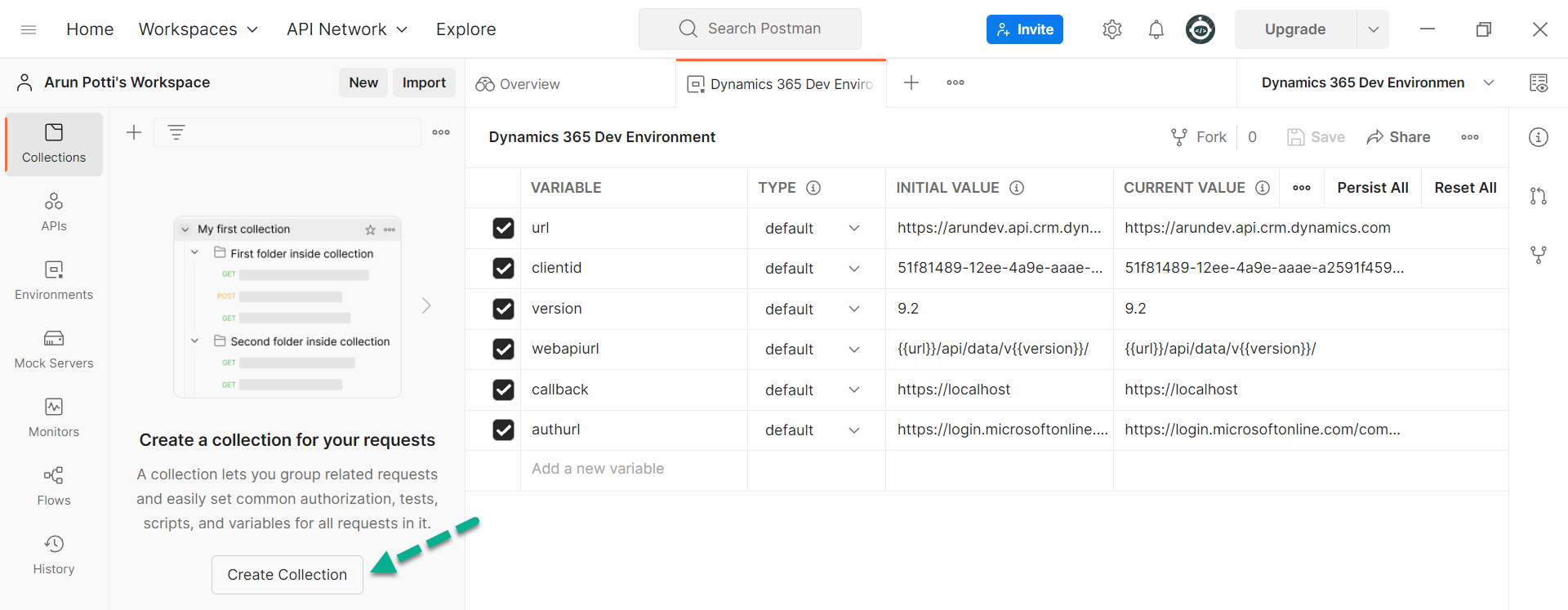Click the blue Invite button
This screenshot has width=1568, height=610.
tap(1025, 29)
